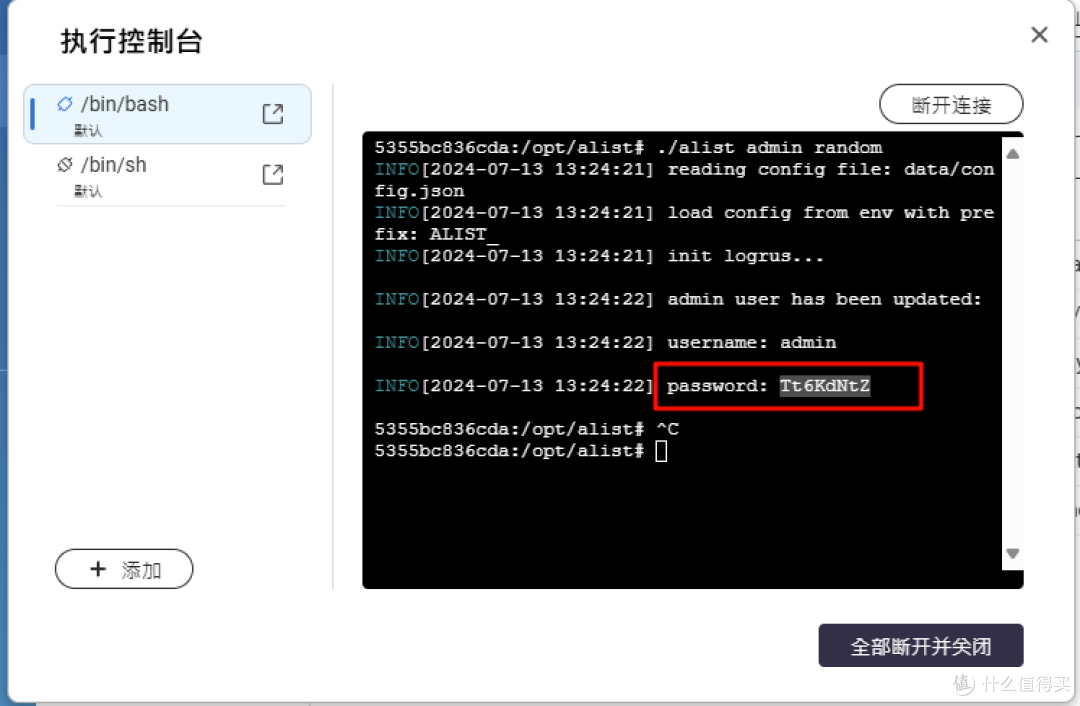
Task: Click terminal scrollbar up arrow
Action: 1012,154
